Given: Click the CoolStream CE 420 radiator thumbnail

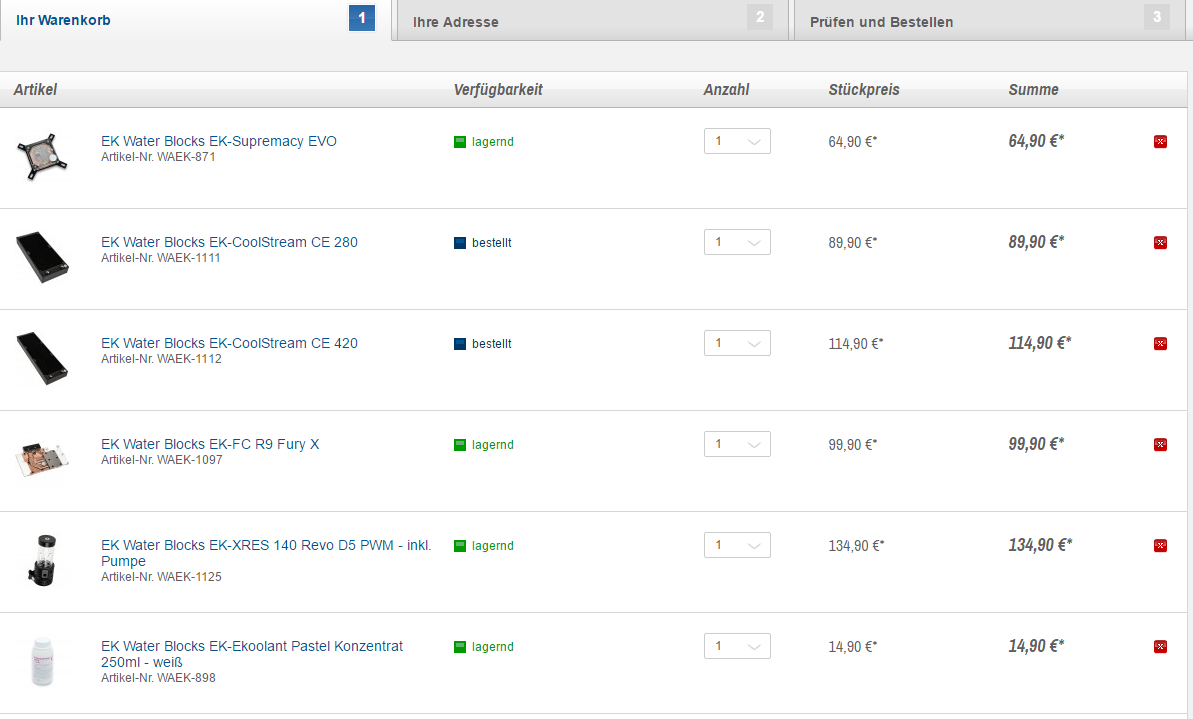Looking at the screenshot, I should [x=42, y=358].
